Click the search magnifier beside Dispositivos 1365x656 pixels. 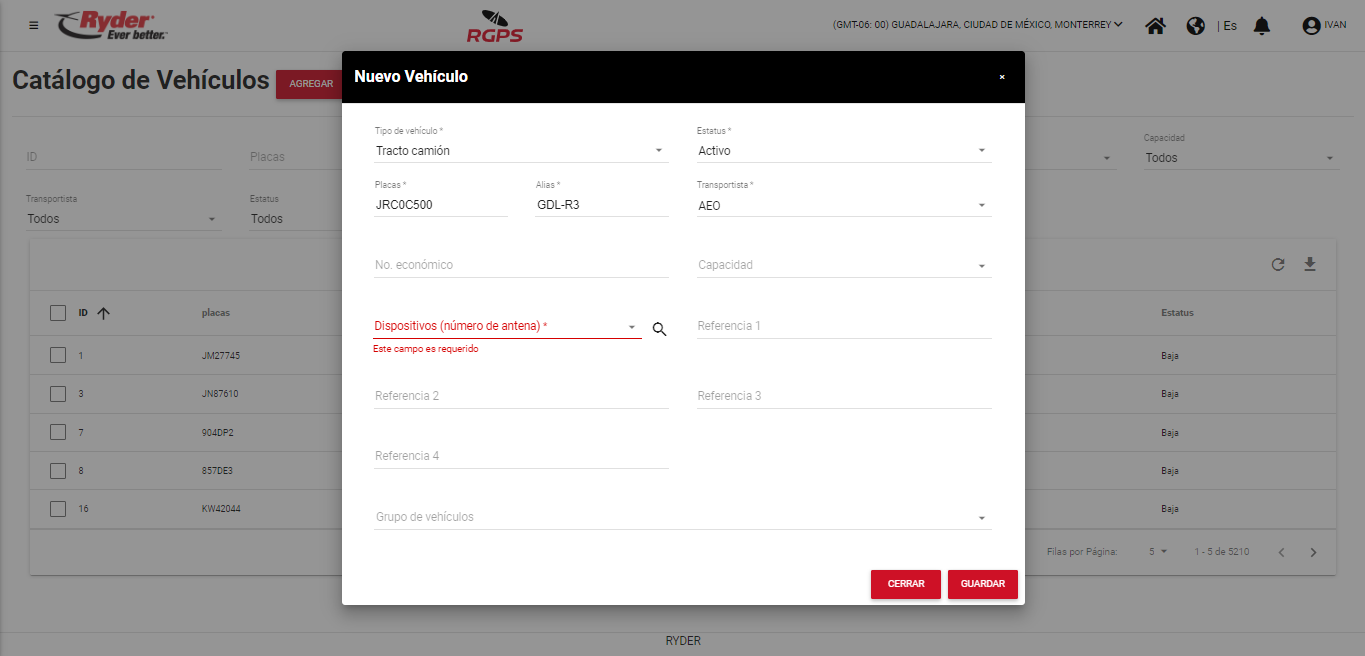click(x=659, y=328)
